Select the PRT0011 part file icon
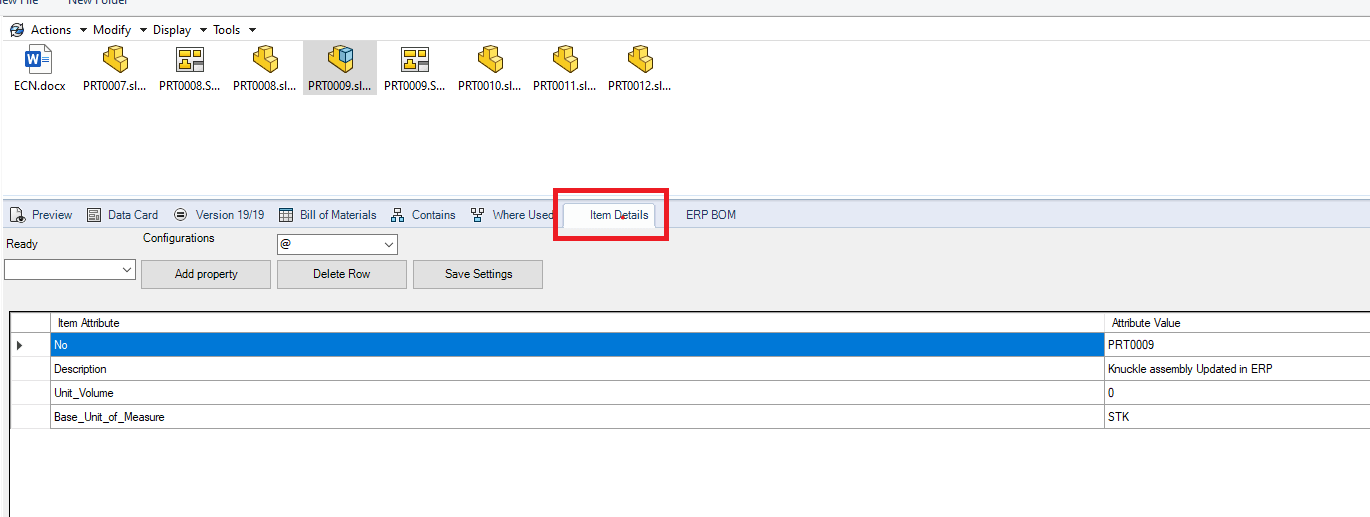Viewport: 1370px width, 517px height. [x=565, y=59]
